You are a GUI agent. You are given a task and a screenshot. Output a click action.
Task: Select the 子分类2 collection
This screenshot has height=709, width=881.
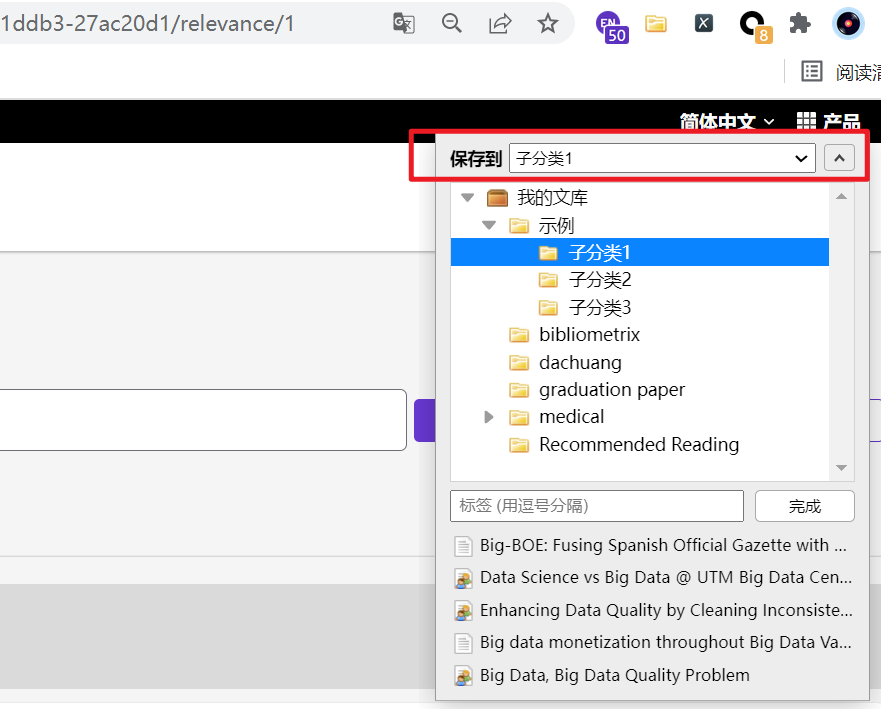pos(600,280)
